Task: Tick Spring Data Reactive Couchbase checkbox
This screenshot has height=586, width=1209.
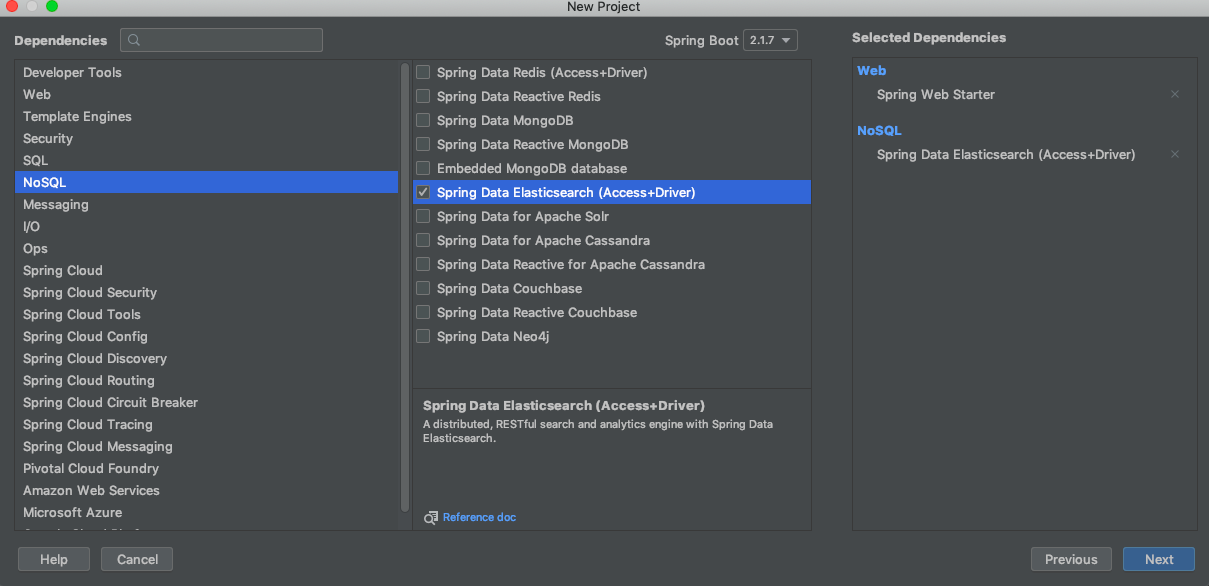Action: point(423,312)
